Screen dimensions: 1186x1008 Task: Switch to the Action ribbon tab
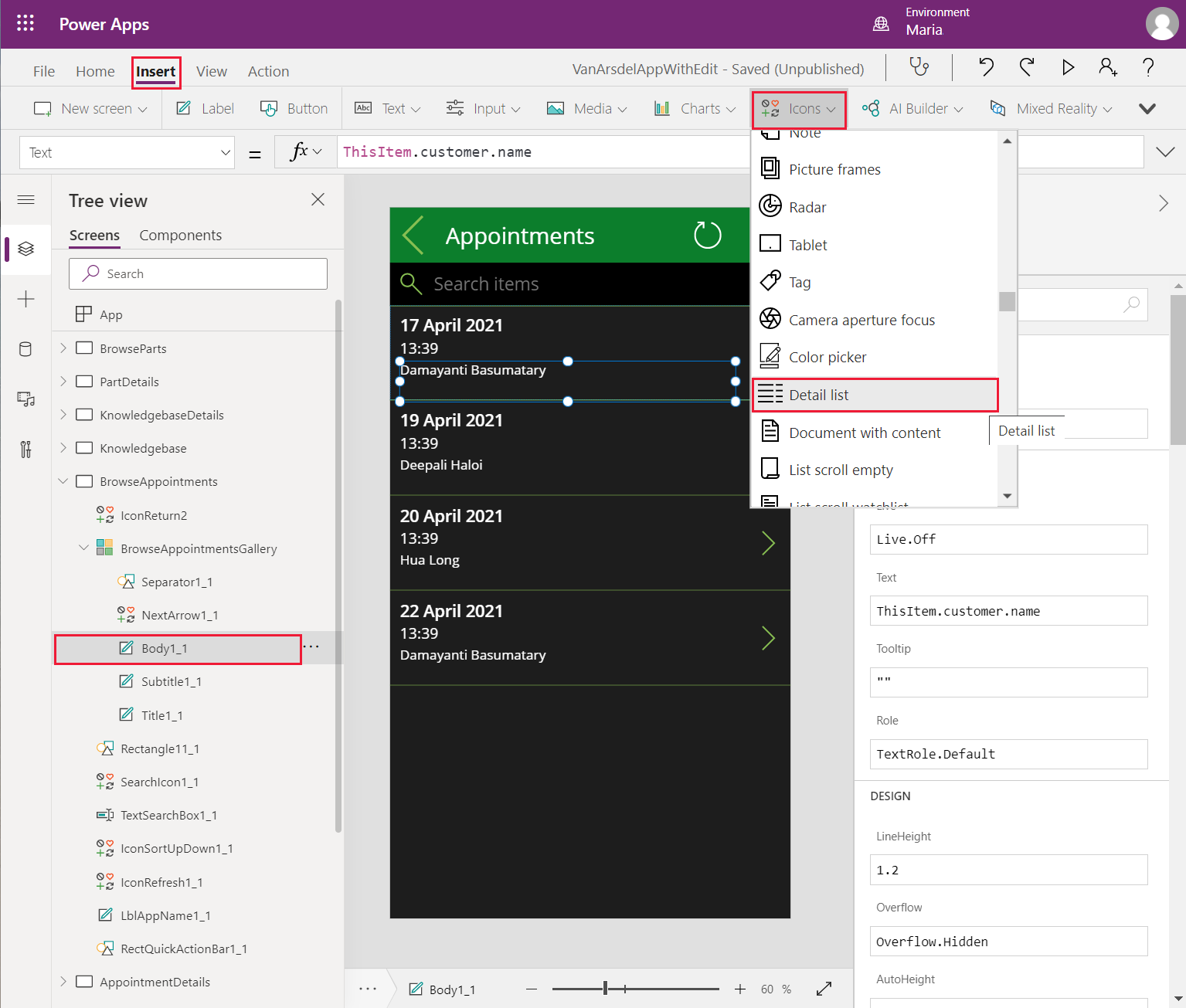(x=268, y=71)
